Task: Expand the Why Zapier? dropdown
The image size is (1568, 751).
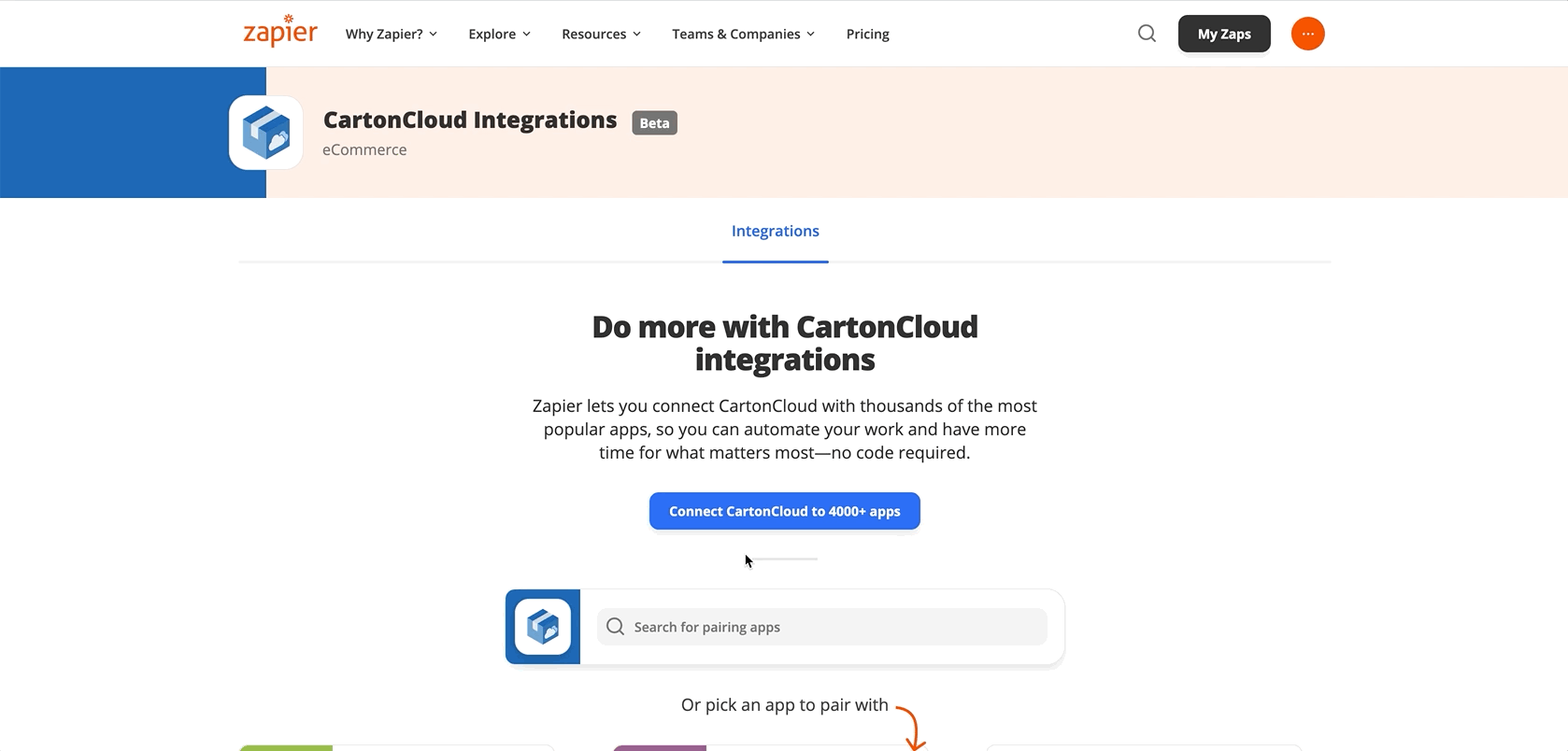Action: pyautogui.click(x=391, y=34)
